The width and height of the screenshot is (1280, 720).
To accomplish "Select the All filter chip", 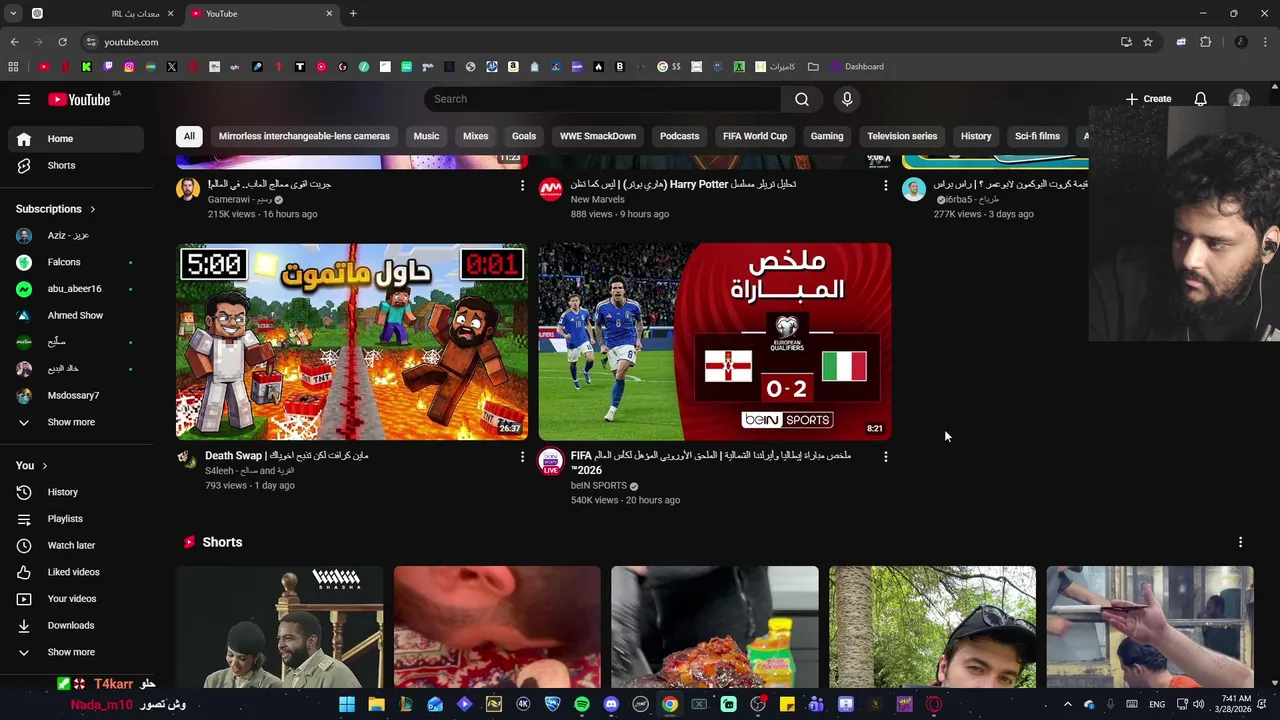I will click(x=189, y=136).
